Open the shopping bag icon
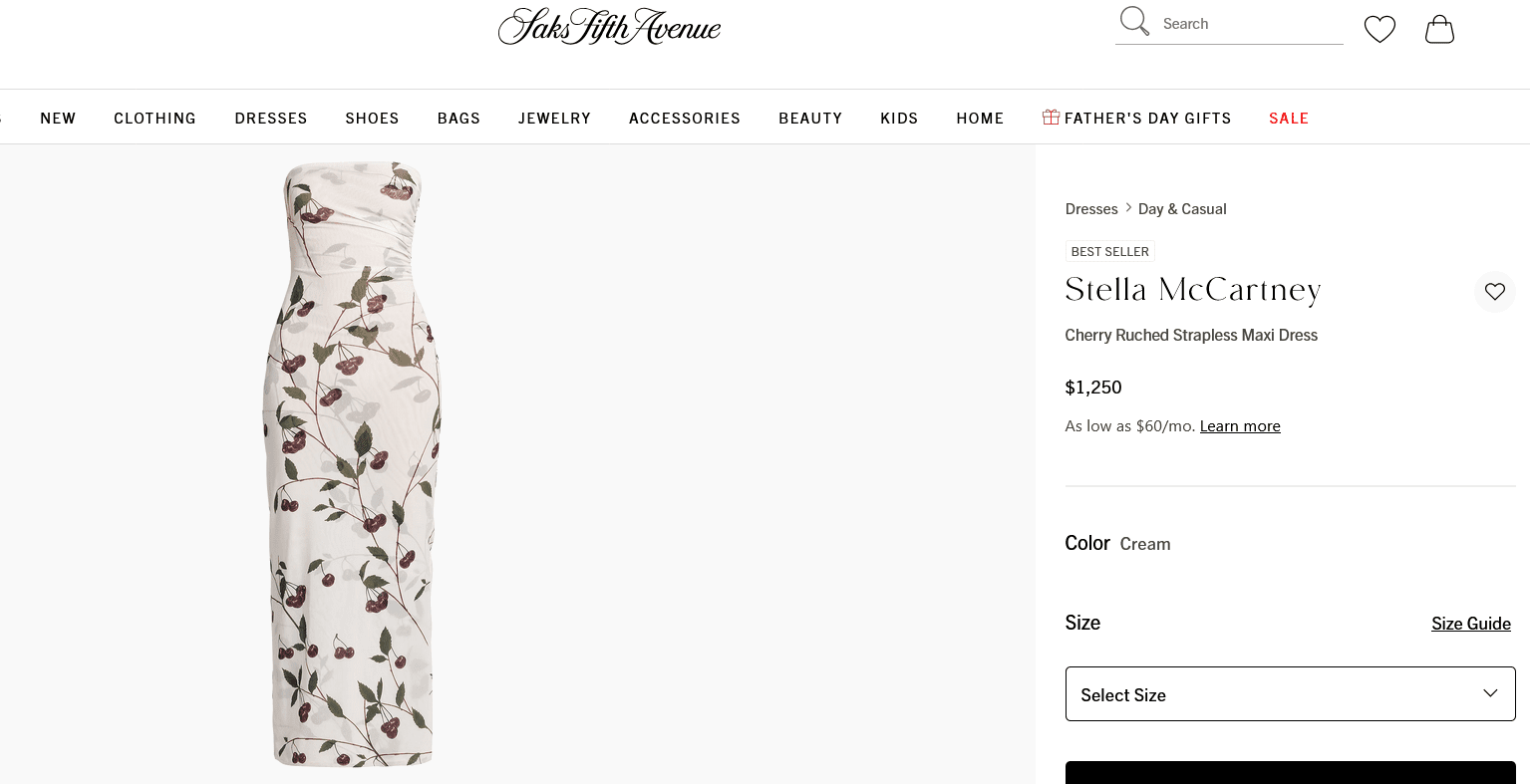This screenshot has height=784, width=1530. click(x=1439, y=29)
